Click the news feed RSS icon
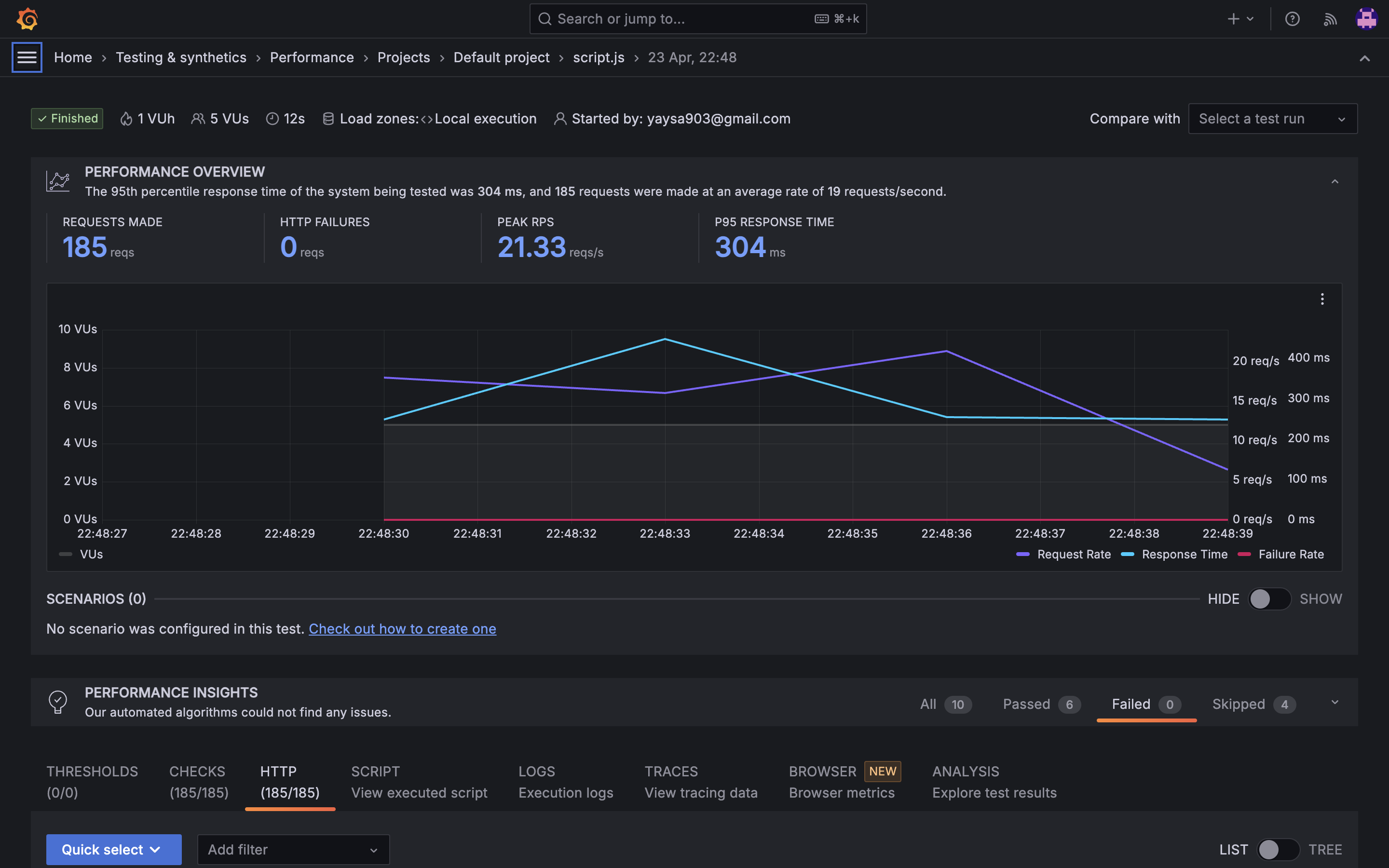Screen dimensions: 1389x868 point(1330,19)
